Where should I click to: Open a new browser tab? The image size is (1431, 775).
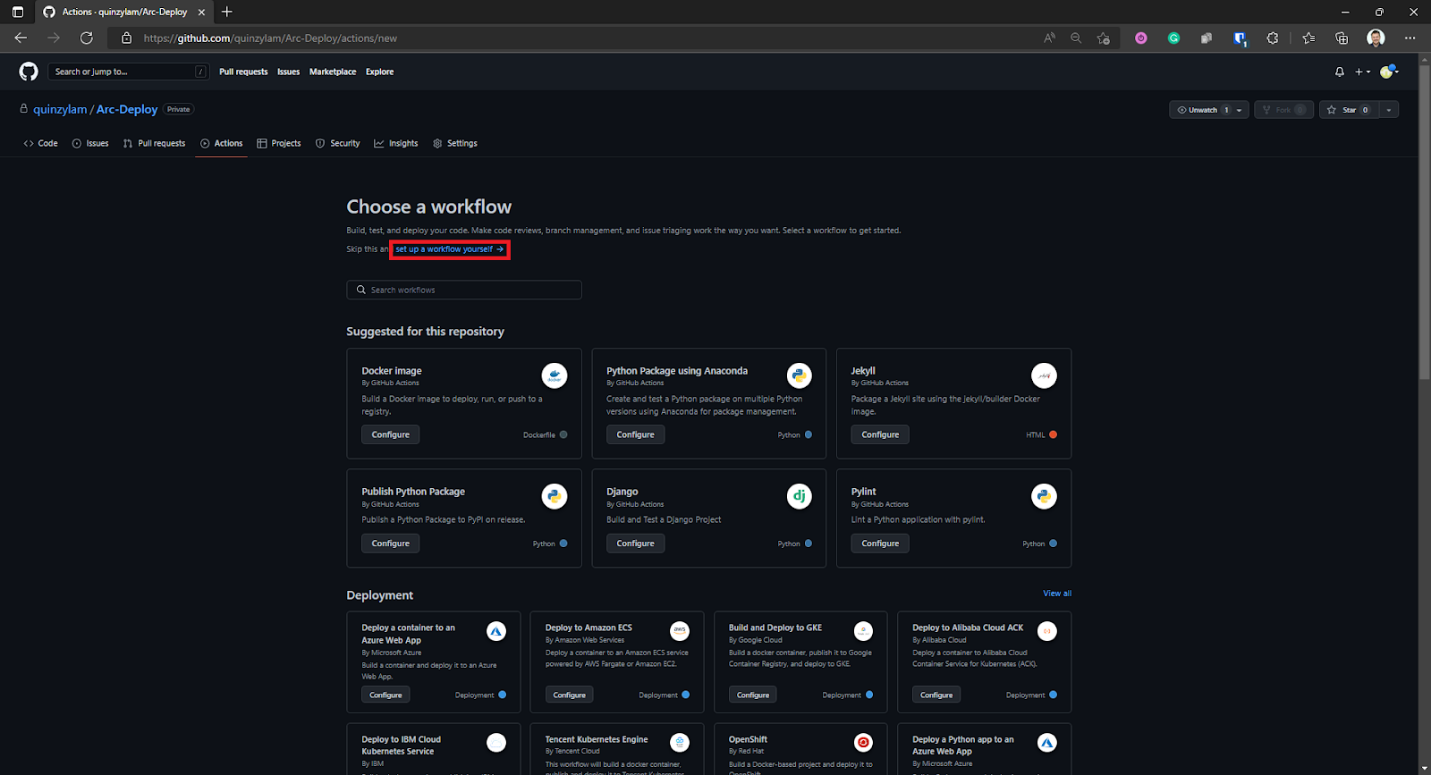pyautogui.click(x=227, y=12)
